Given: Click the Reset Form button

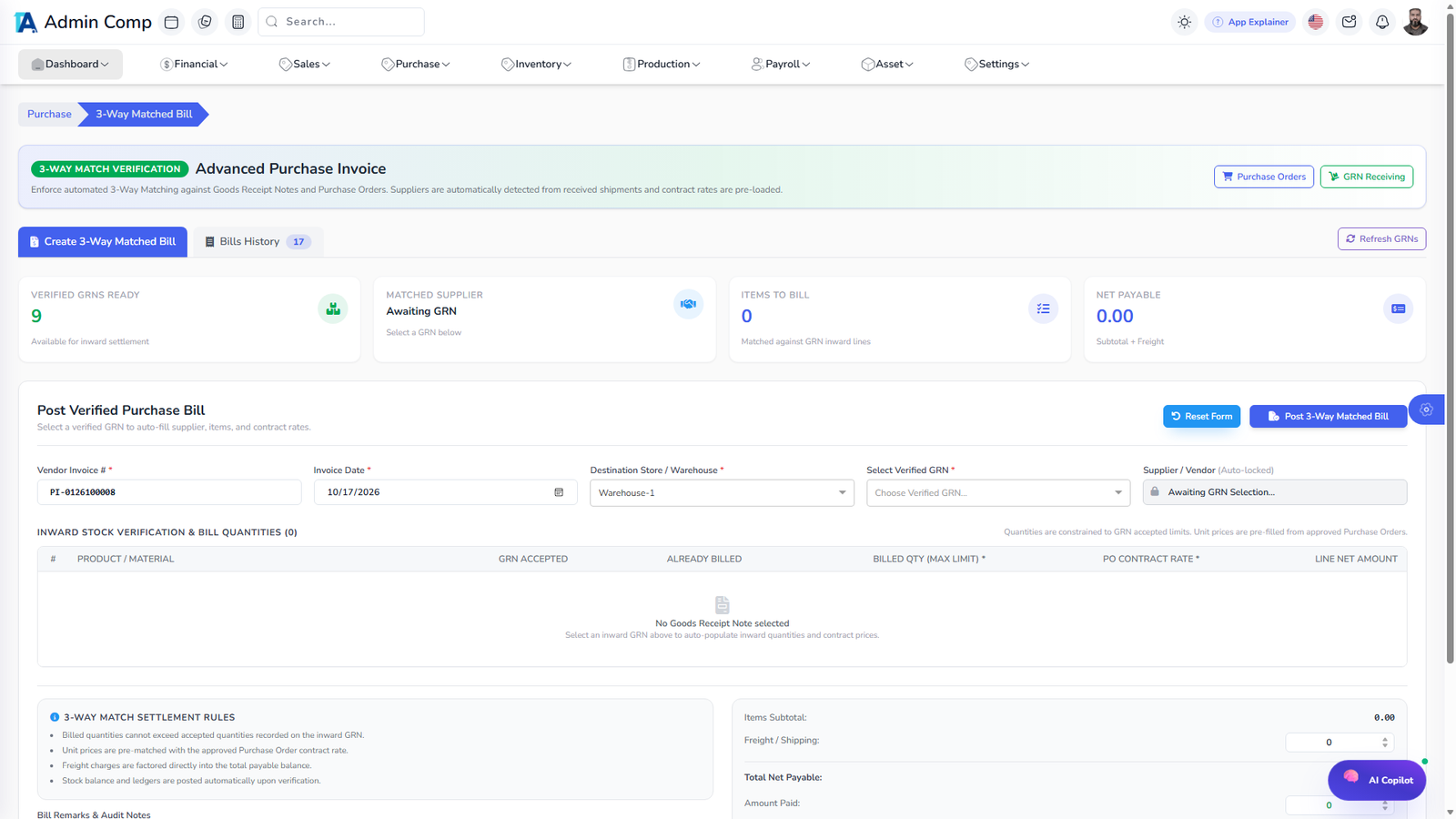Looking at the screenshot, I should (x=1201, y=416).
